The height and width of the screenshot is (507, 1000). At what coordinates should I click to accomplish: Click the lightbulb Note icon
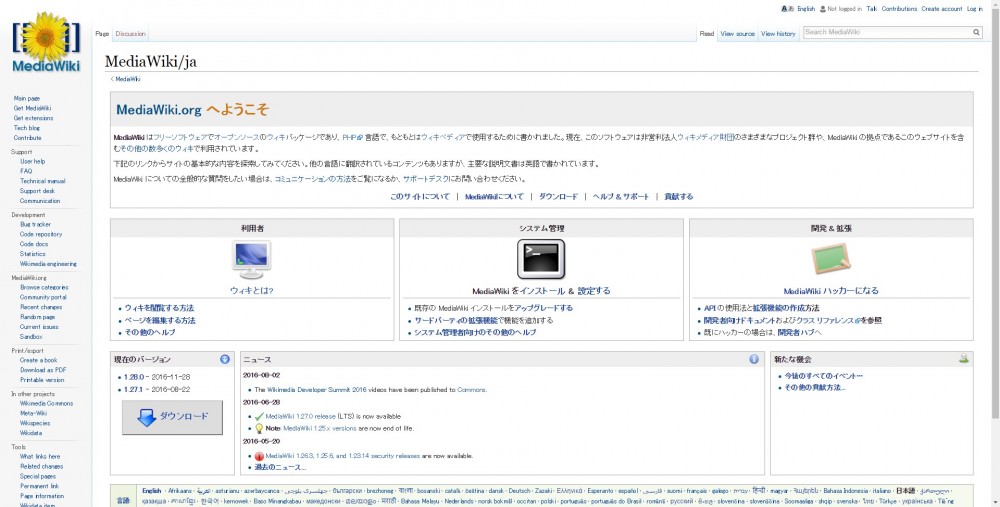pyautogui.click(x=259, y=429)
